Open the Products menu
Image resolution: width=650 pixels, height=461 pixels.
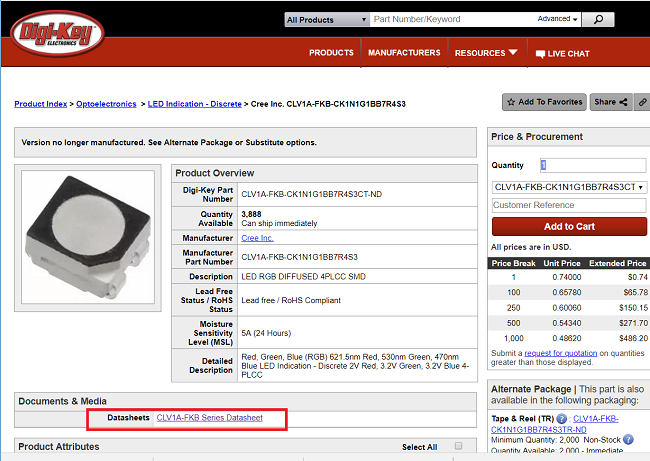(331, 53)
